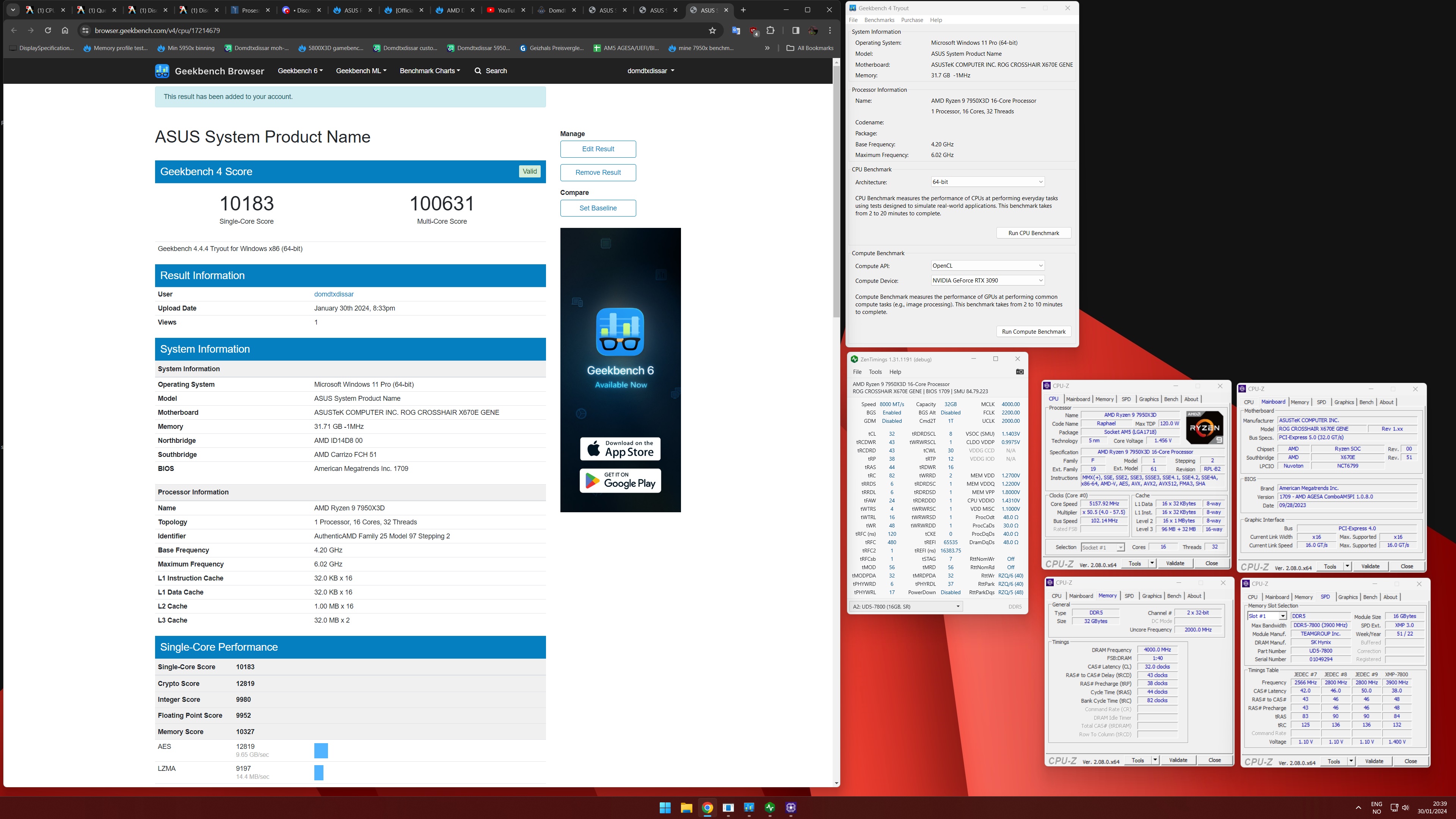Image resolution: width=1456 pixels, height=819 pixels.
Task: Click Run Compute Benchmark button
Action: (x=1033, y=332)
